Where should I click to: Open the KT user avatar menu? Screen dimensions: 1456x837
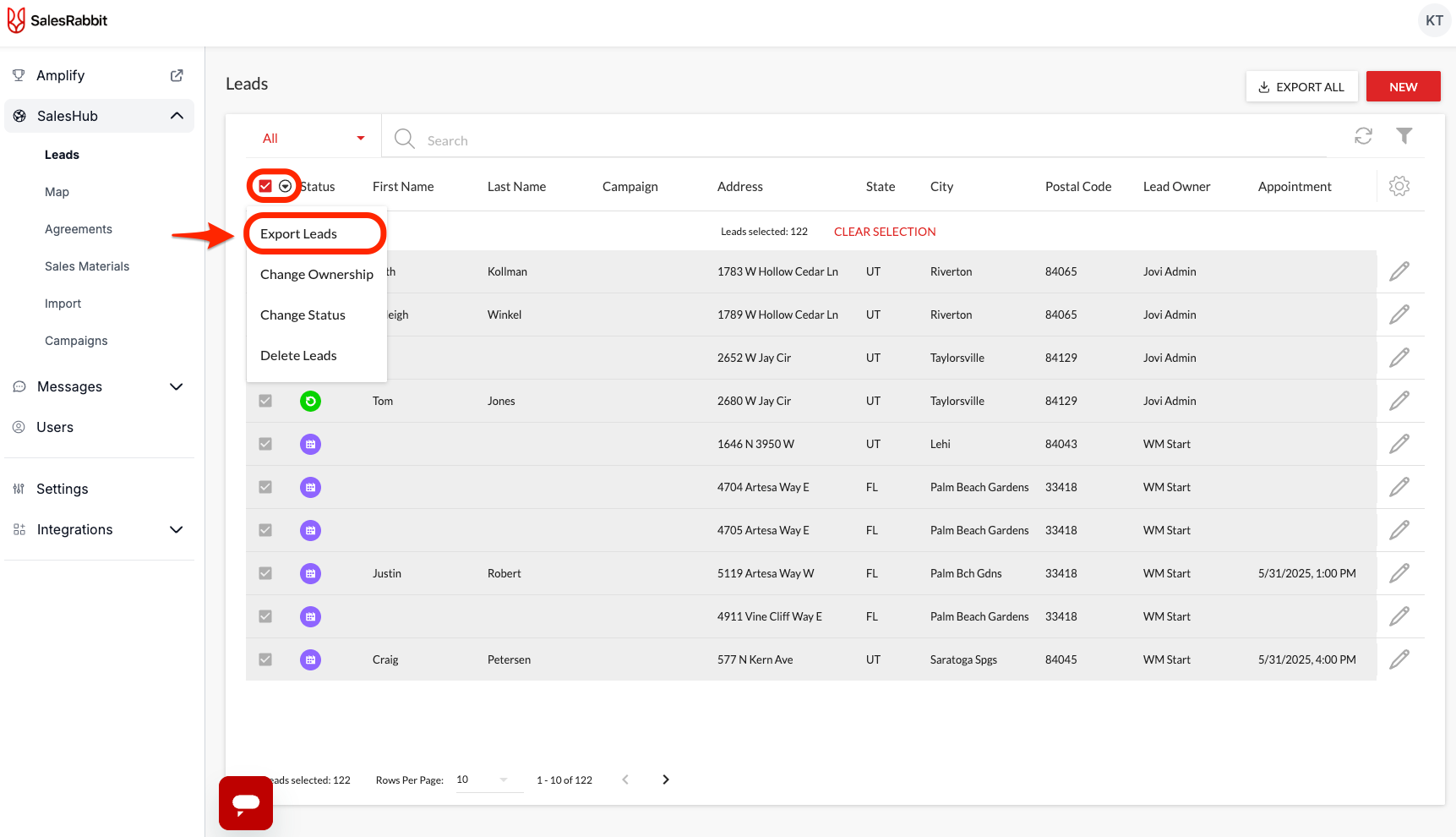click(x=1434, y=20)
